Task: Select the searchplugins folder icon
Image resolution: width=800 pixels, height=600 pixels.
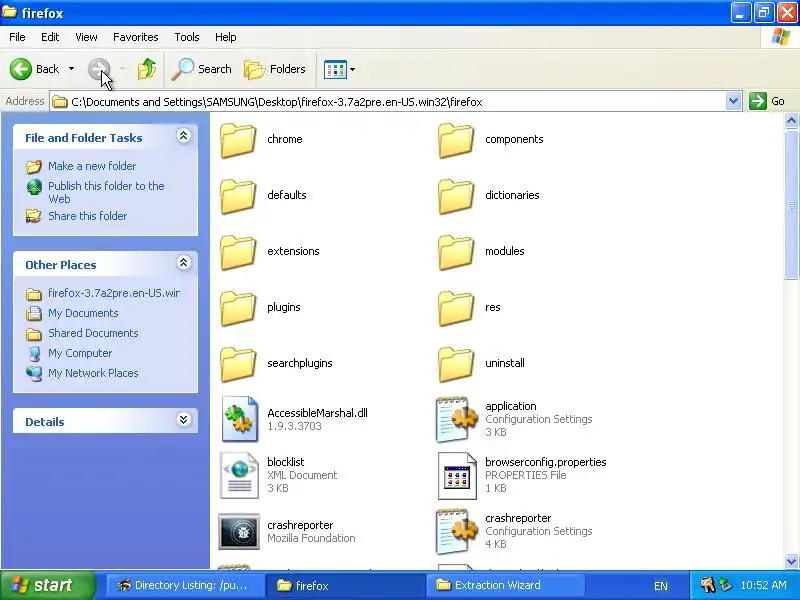Action: pyautogui.click(x=238, y=364)
